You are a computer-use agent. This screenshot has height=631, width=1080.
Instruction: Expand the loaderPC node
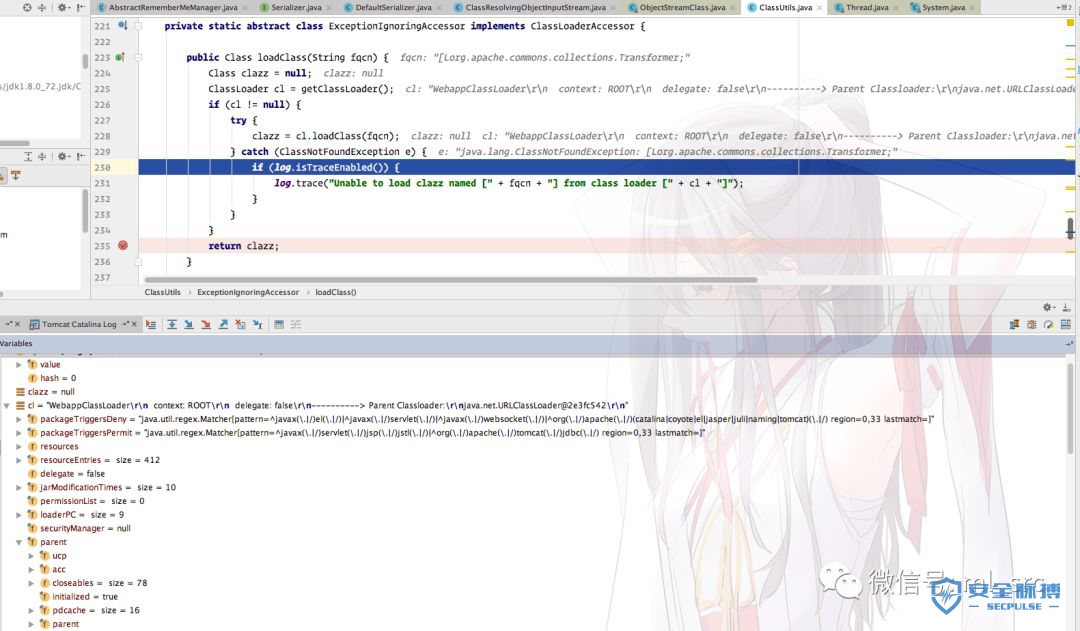(x=19, y=515)
